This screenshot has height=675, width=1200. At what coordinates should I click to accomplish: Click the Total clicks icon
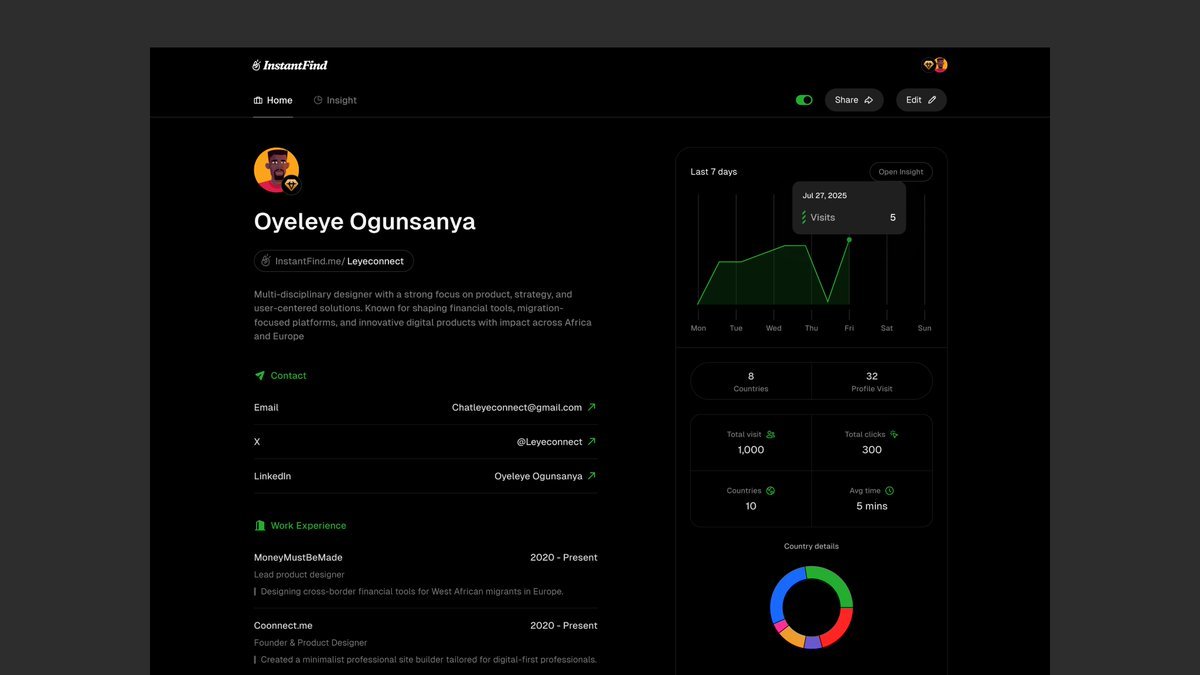point(894,435)
